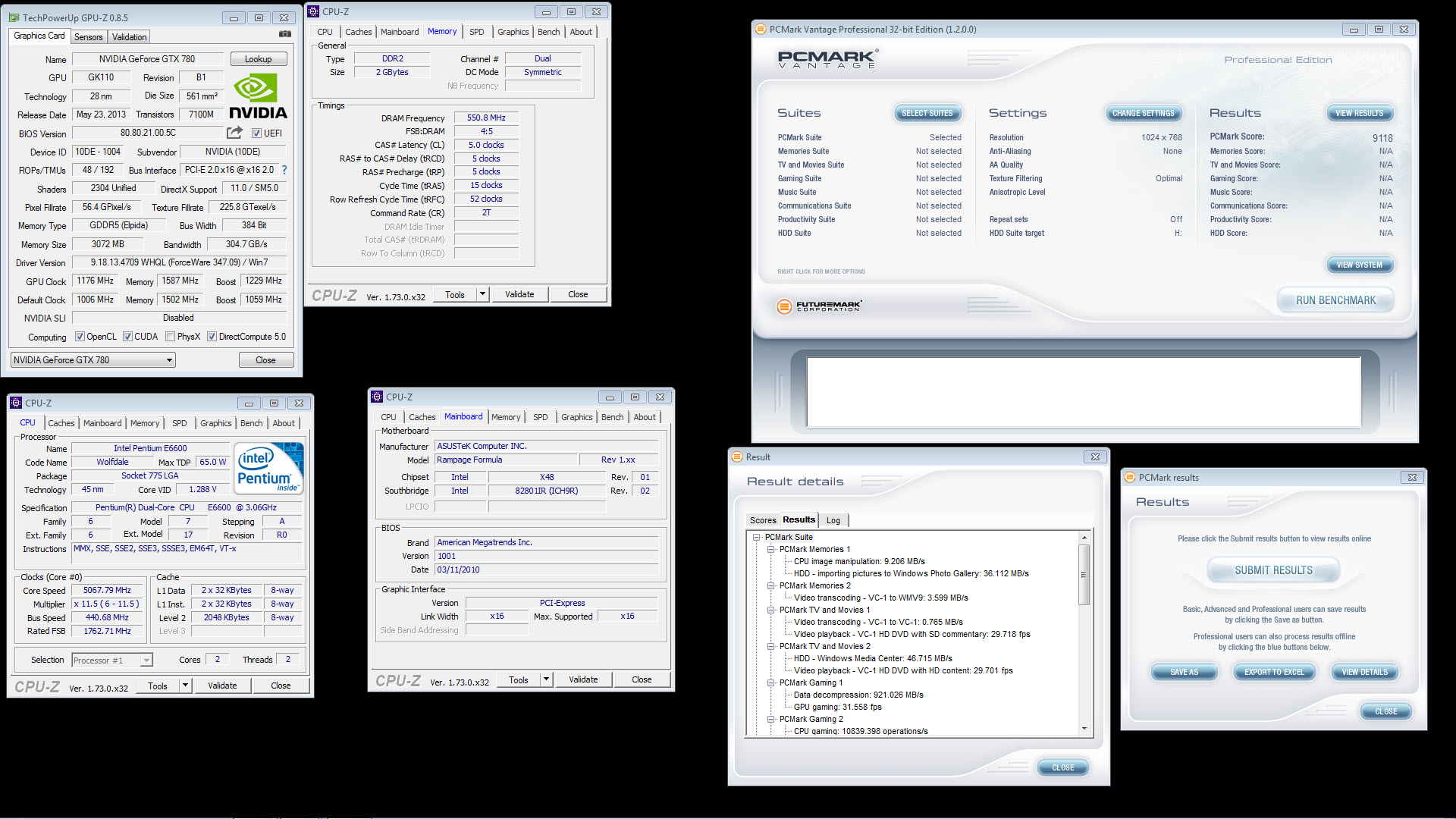
Task: Click the DRAM Frequency value 550.8 MHz
Action: click(x=486, y=118)
